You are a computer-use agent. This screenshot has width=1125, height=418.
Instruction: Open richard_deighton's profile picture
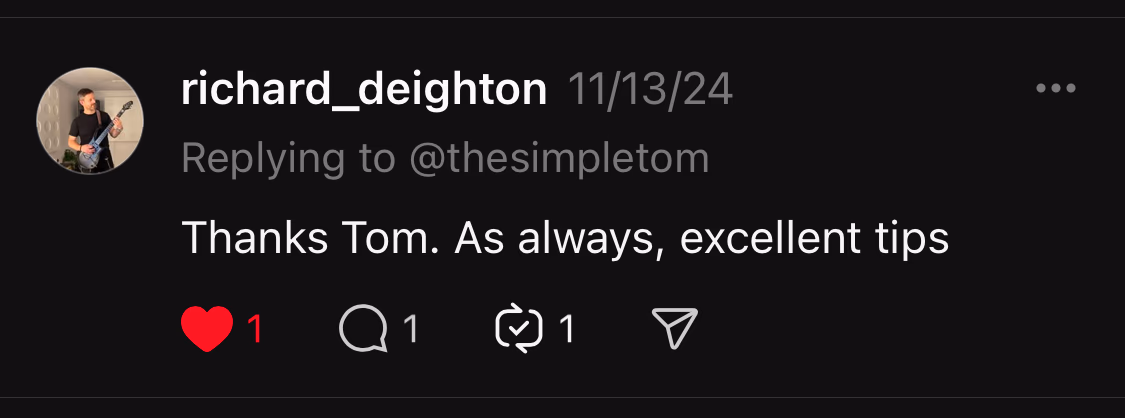pyautogui.click(x=90, y=122)
